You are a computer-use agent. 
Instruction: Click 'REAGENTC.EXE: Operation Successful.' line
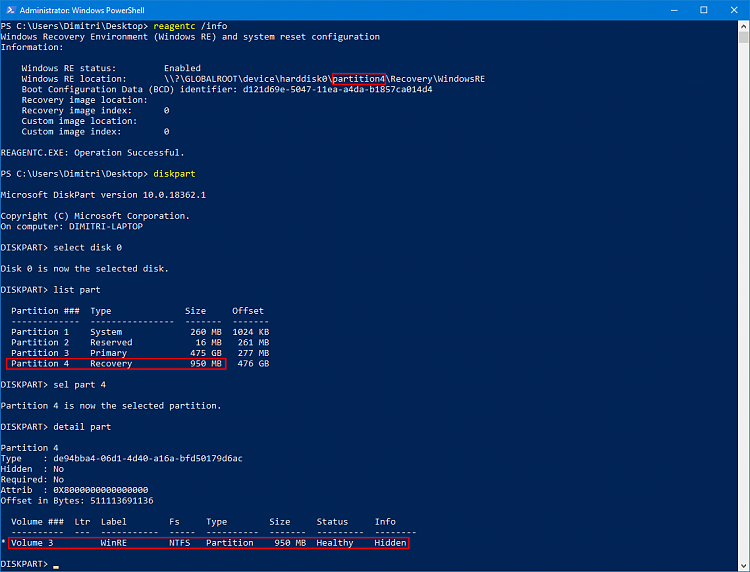pos(93,153)
